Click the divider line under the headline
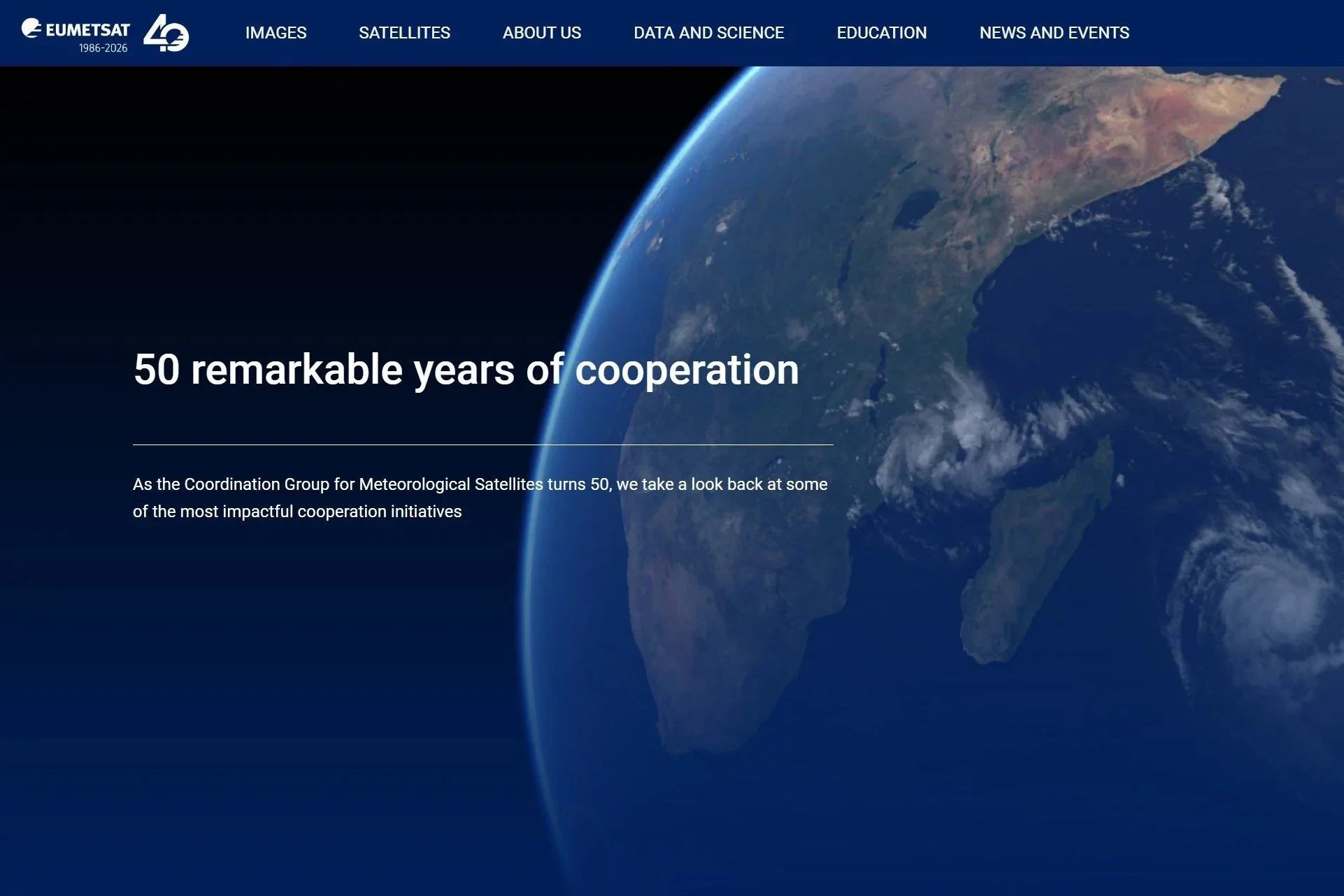1344x896 pixels. coord(482,442)
